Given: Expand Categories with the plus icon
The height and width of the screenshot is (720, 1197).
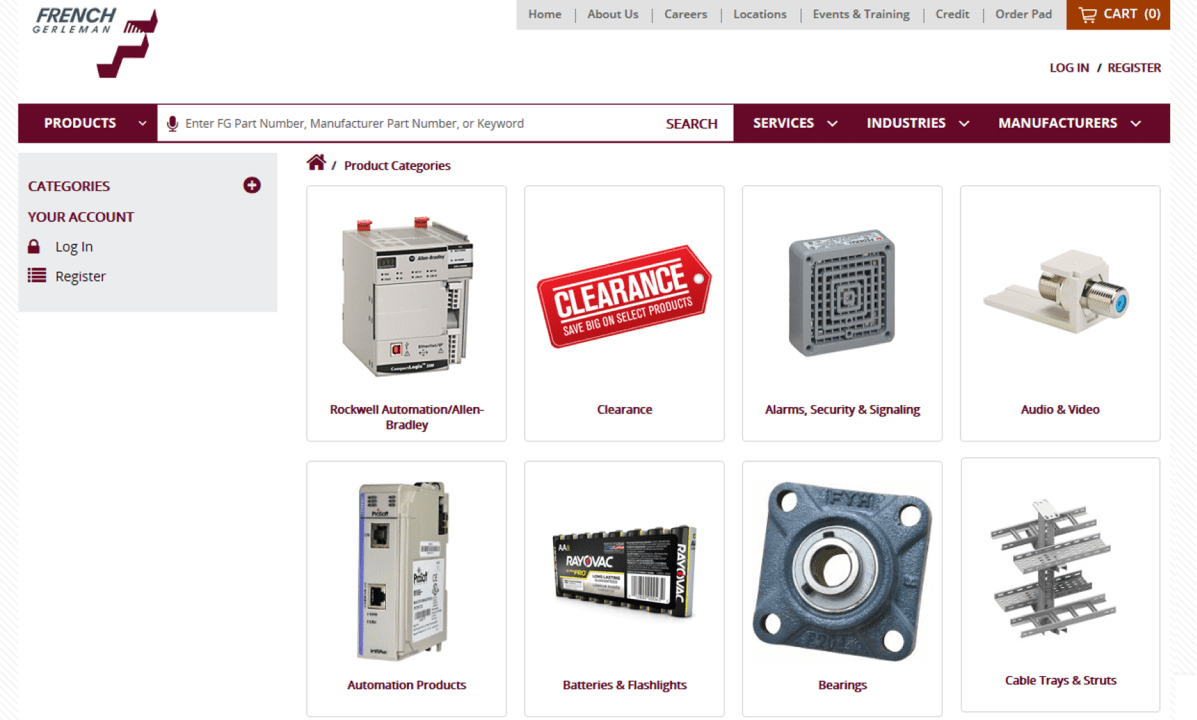Looking at the screenshot, I should [252, 186].
